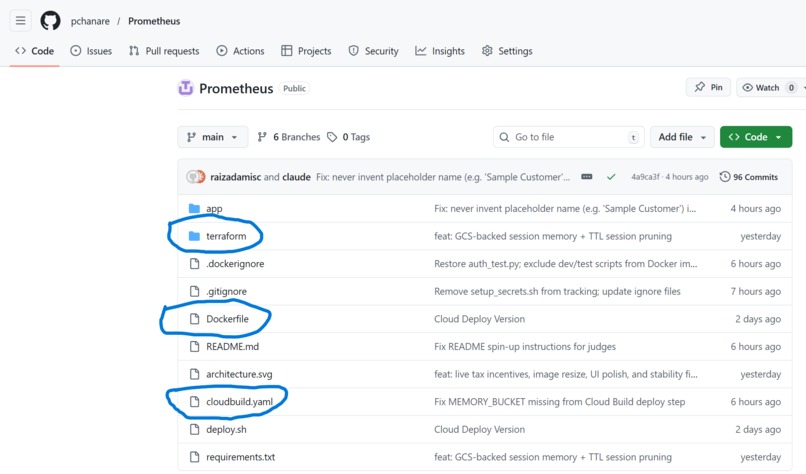Viewport: 806px width, 474px height.
Task: View the 6 Branches link
Action: pos(289,137)
